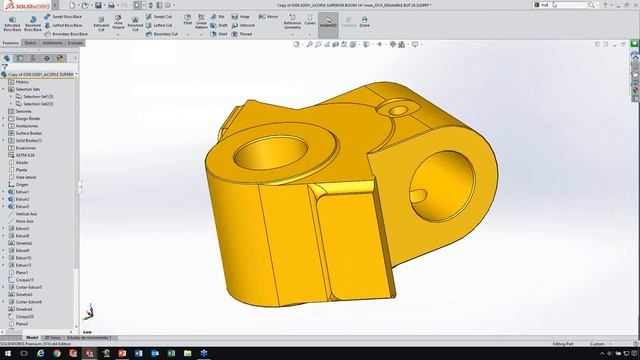Image resolution: width=640 pixels, height=360 pixels.
Task: Switch to the Evaluate tab
Action: pos(75,43)
